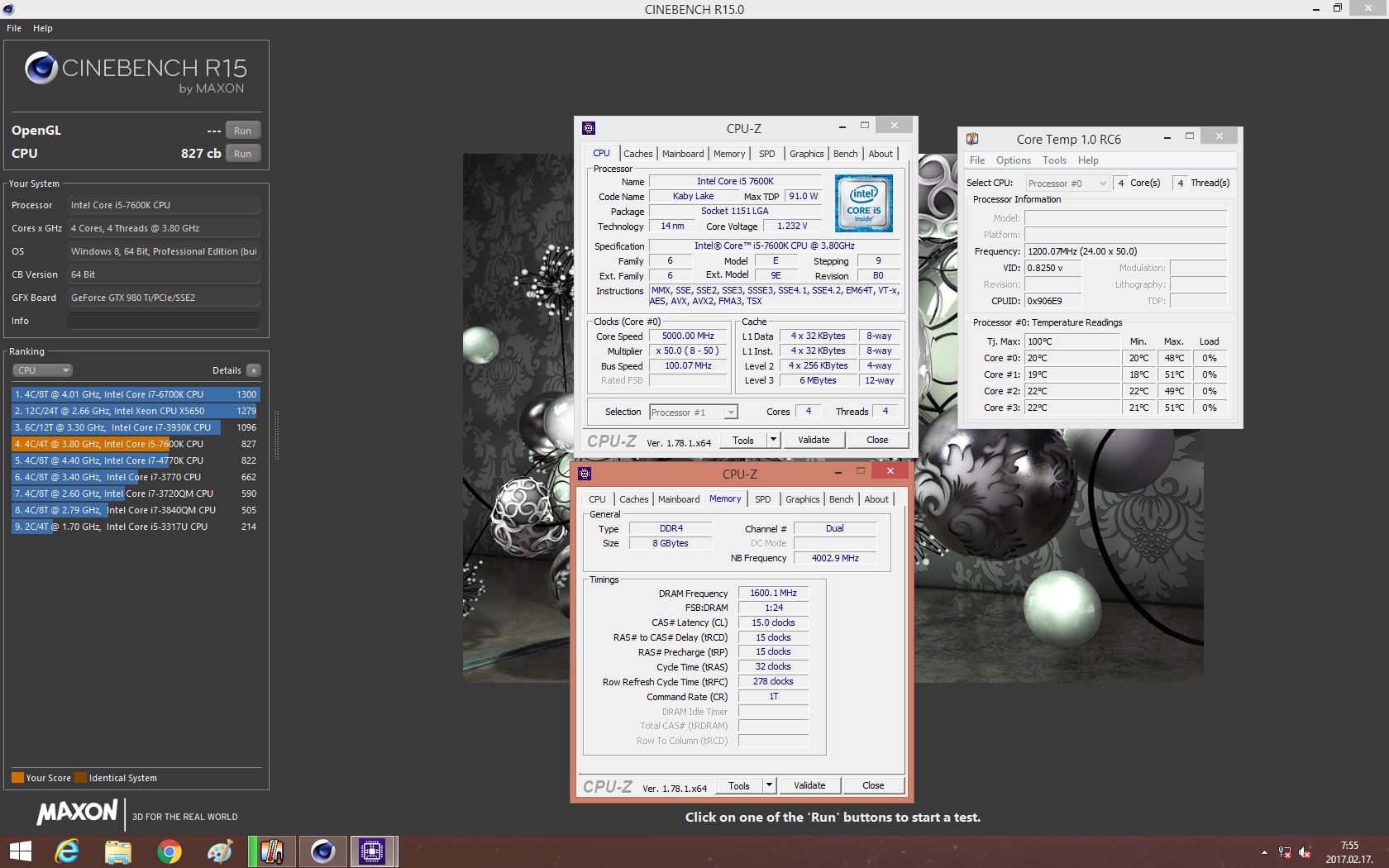The width and height of the screenshot is (1389, 868).
Task: Switch to CPU-Z taskbar icon
Action: point(373,851)
